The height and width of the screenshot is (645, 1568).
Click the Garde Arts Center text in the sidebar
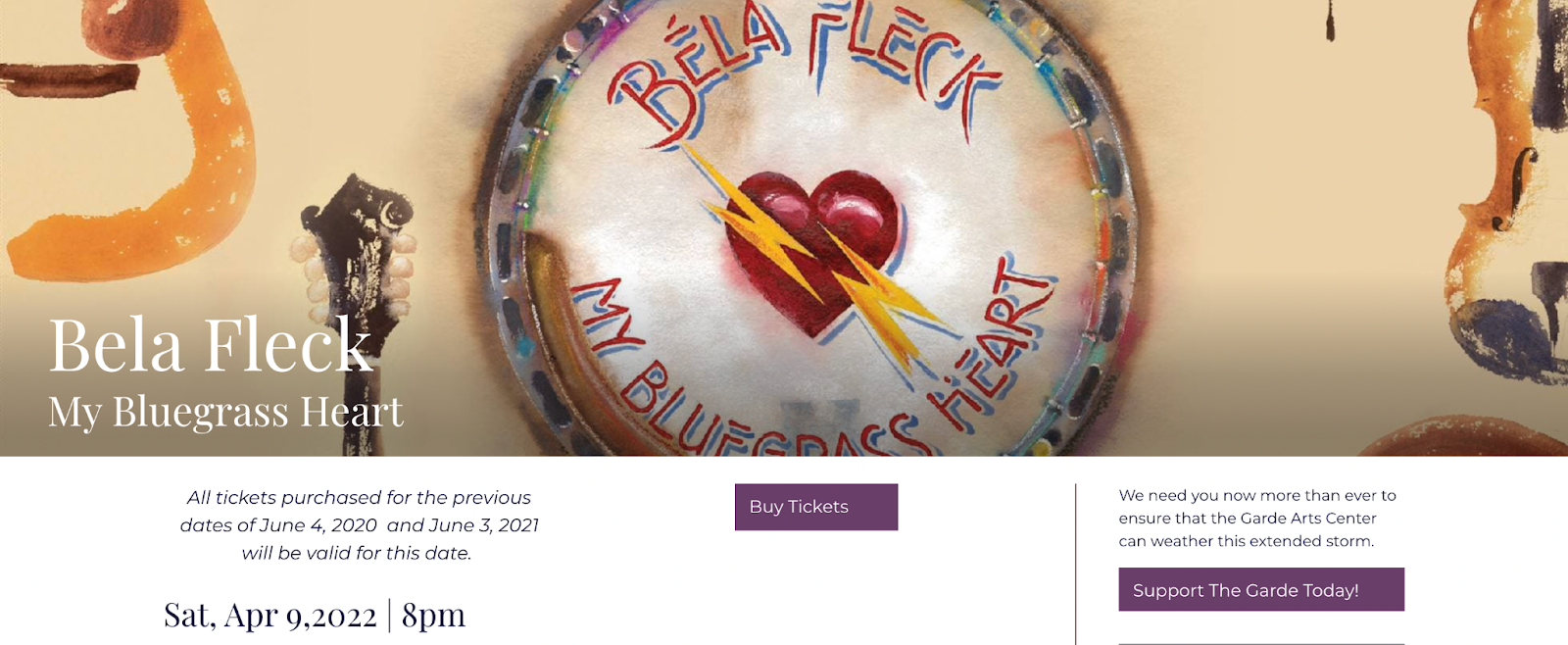[1308, 518]
